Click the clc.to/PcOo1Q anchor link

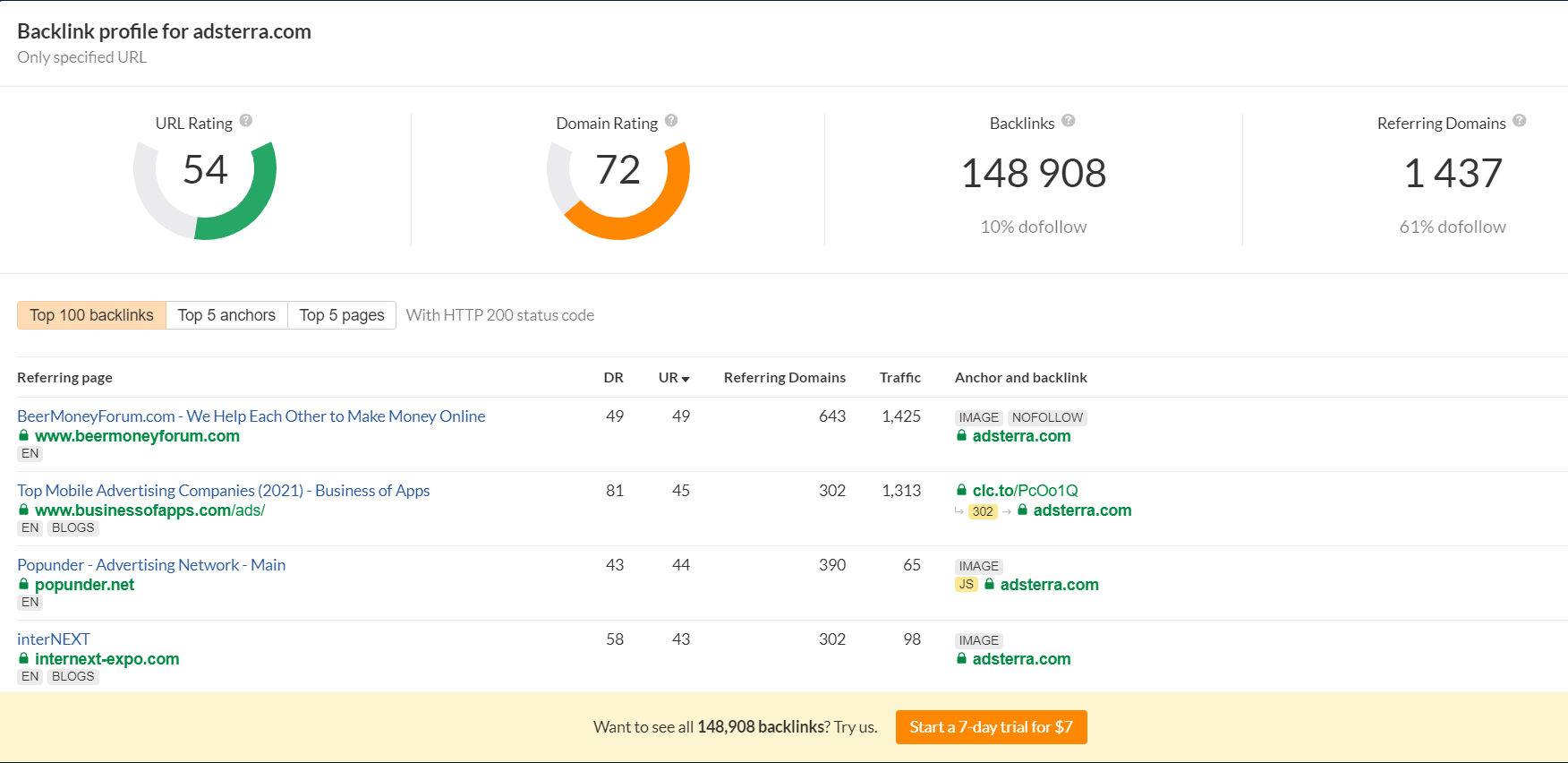click(1026, 491)
